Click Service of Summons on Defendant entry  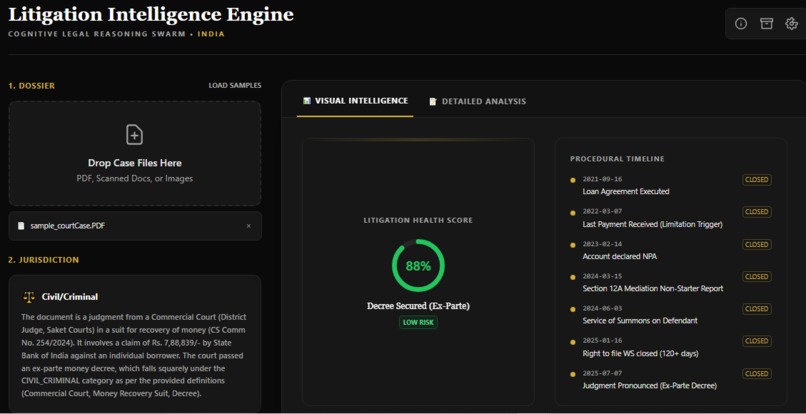[x=640, y=320]
